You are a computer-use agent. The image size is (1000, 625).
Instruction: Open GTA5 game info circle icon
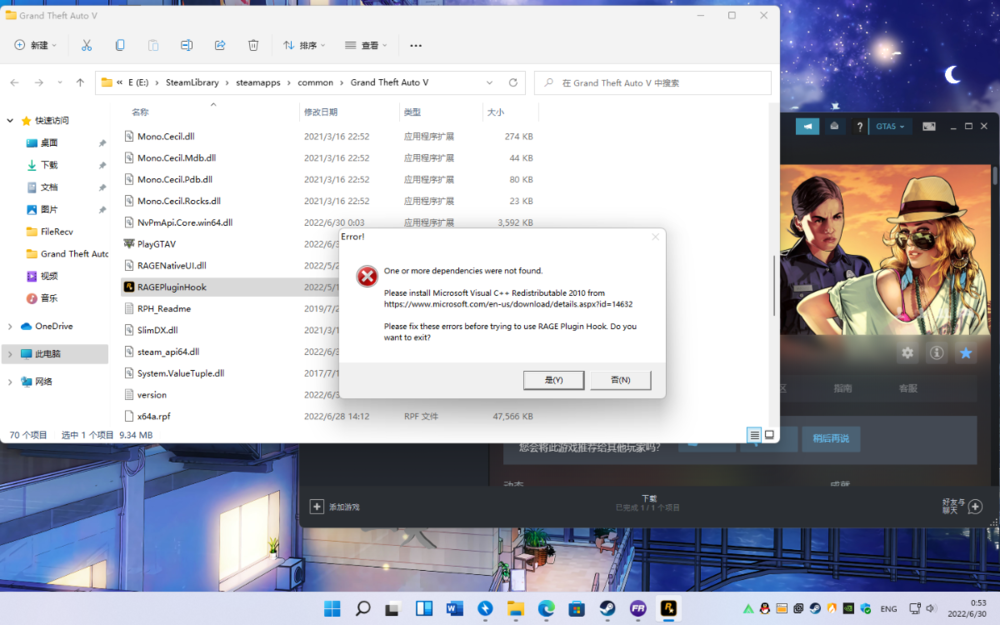coord(936,353)
